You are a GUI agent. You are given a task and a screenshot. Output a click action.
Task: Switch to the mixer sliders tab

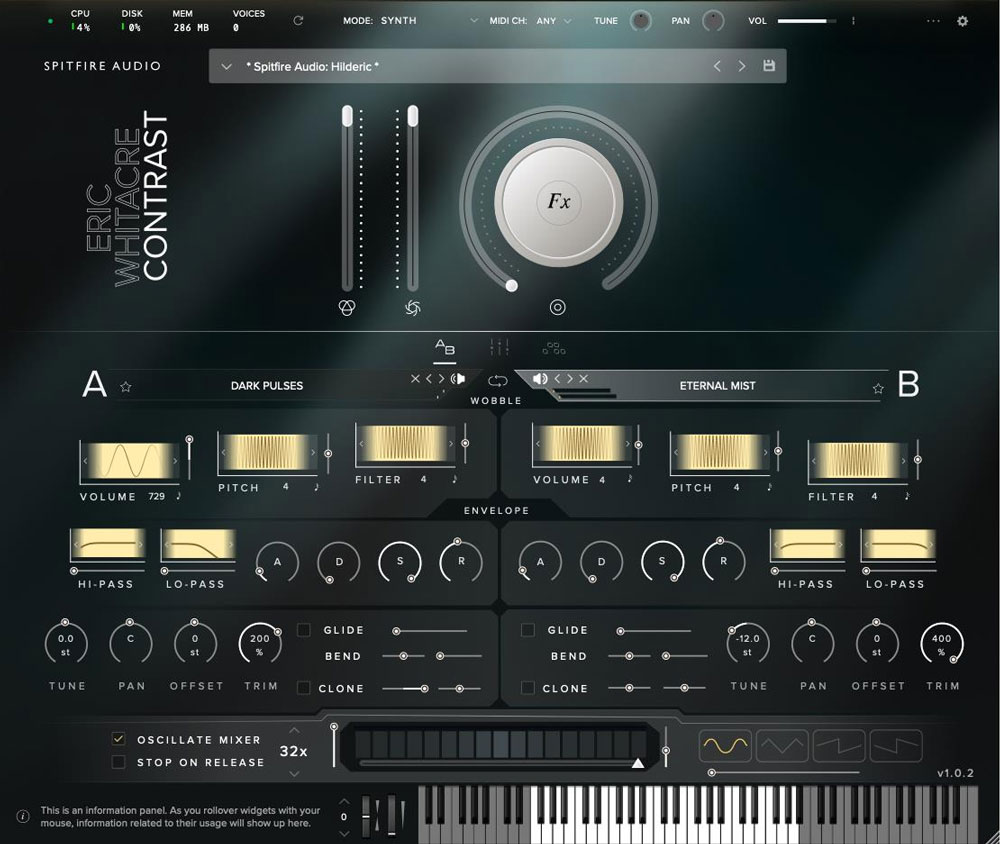(499, 348)
